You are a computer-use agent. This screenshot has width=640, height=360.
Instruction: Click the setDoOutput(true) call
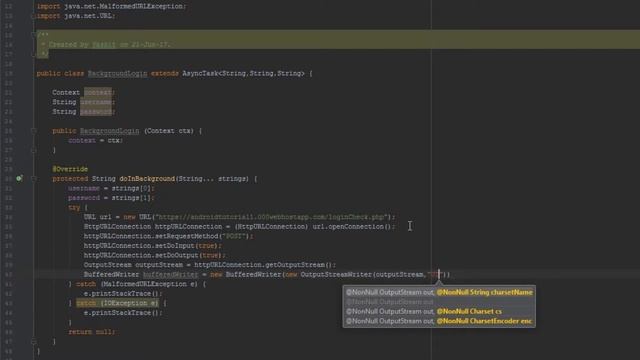(x=189, y=255)
